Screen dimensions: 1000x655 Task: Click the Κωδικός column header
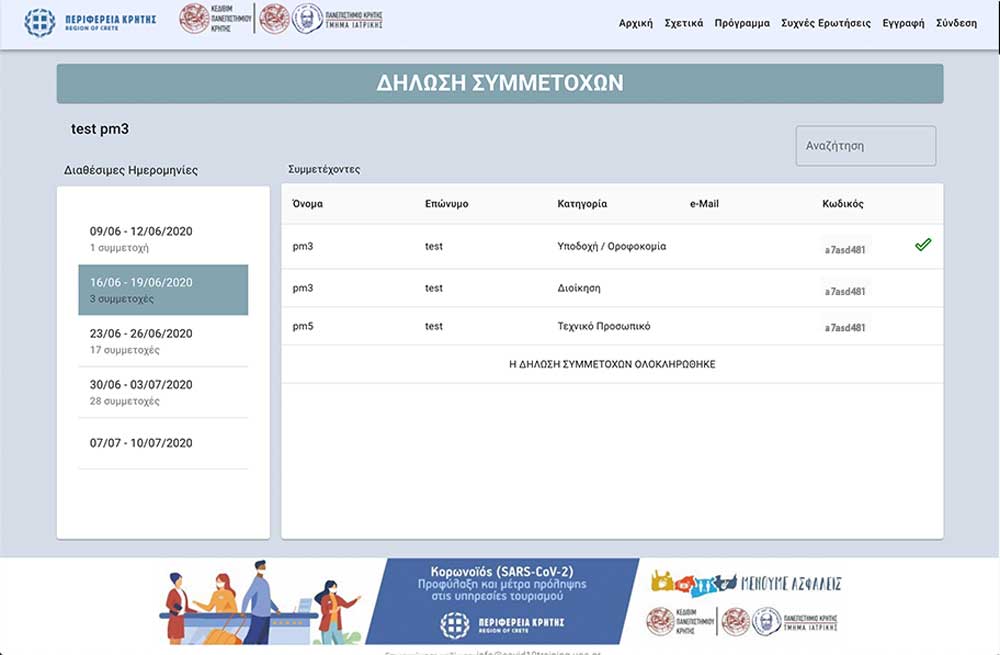click(x=842, y=204)
